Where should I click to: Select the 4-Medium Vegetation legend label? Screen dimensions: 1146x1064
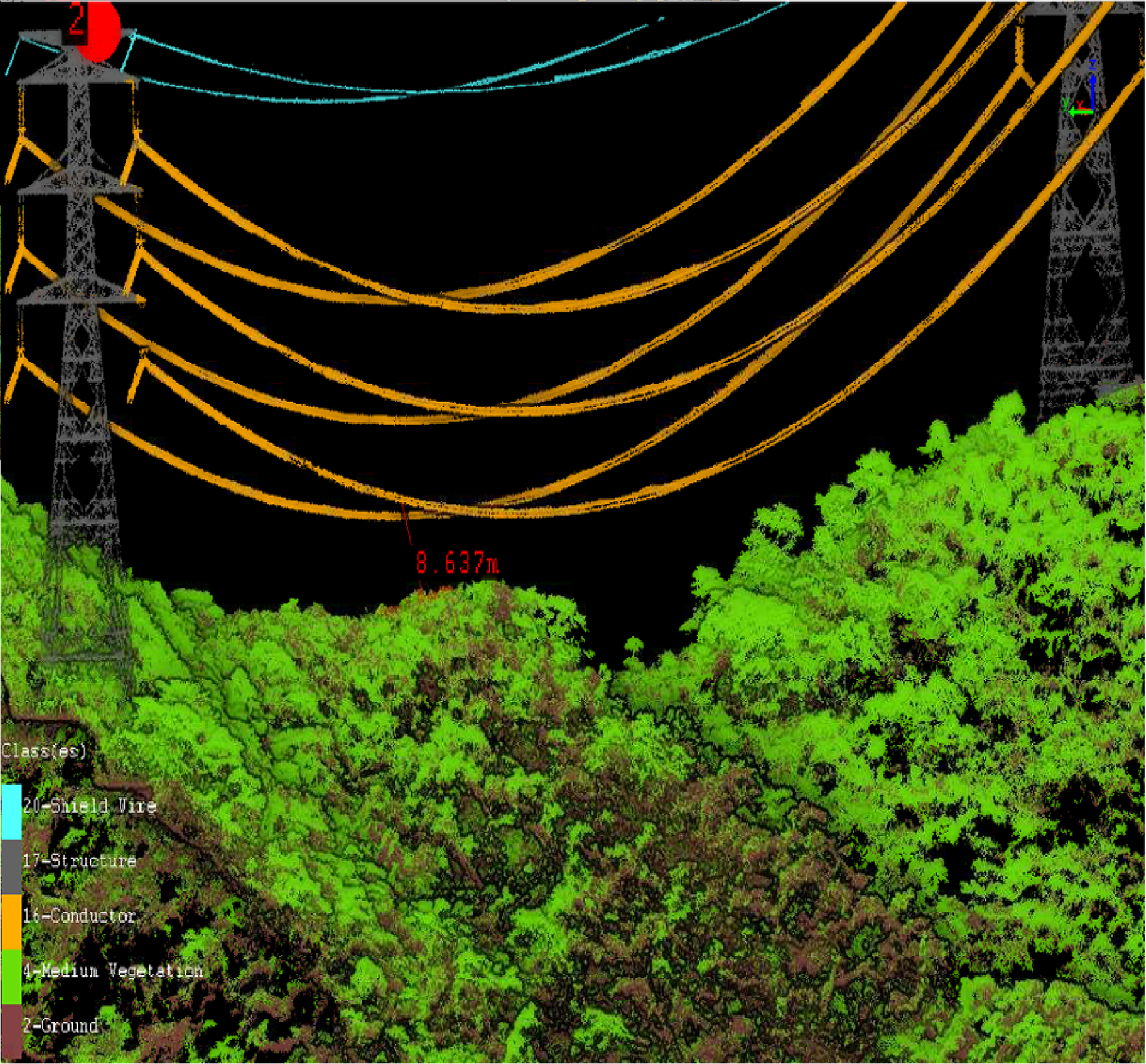[112, 971]
